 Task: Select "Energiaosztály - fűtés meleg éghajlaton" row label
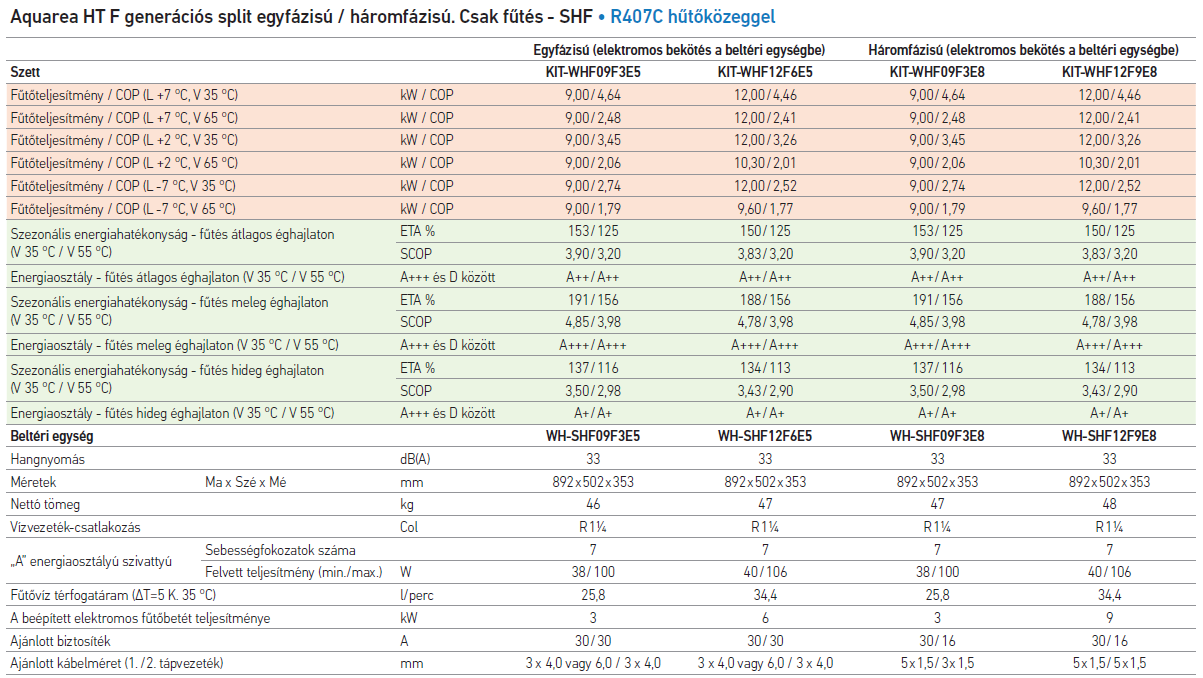(174, 345)
